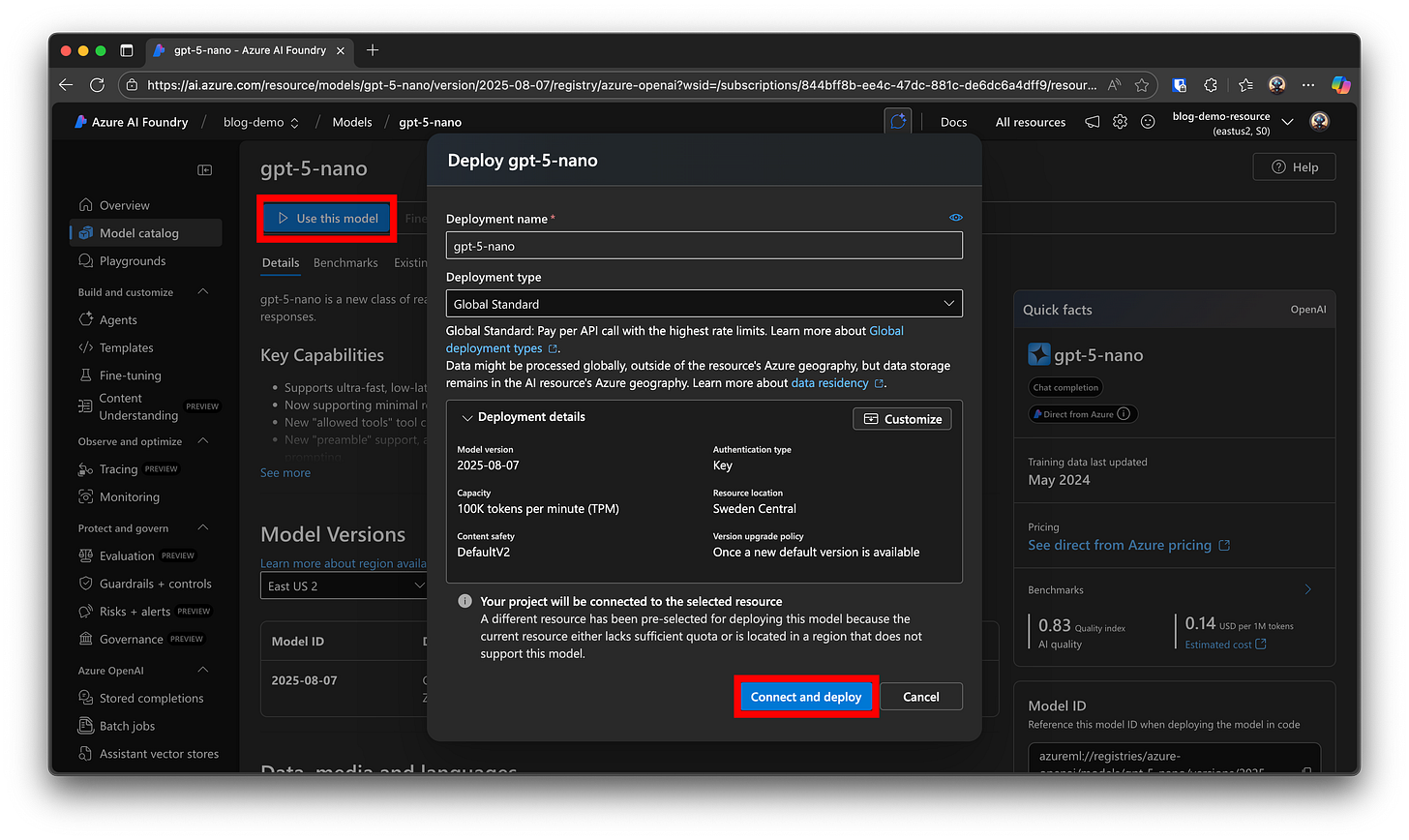This screenshot has height=840, width=1409.
Task: Open the user avatar in Foundry header
Action: click(x=1319, y=122)
